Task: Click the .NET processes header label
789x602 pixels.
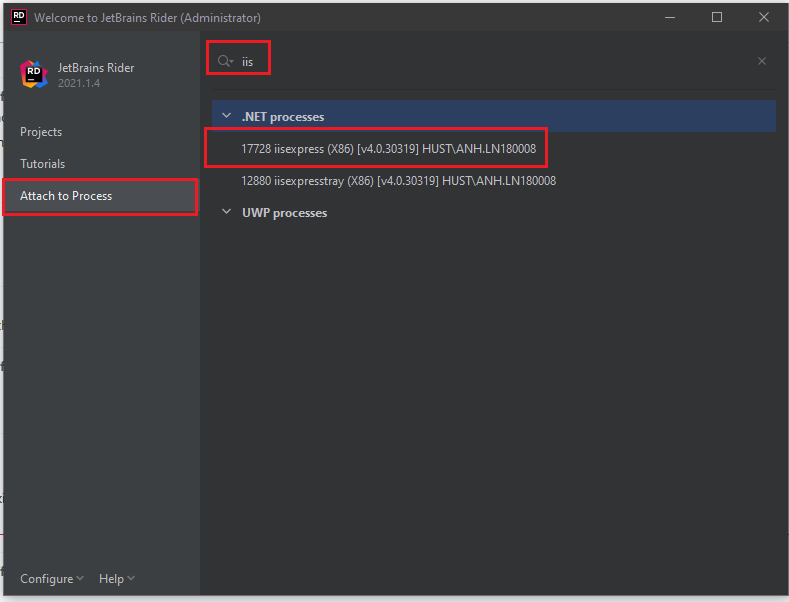Action: 283,117
